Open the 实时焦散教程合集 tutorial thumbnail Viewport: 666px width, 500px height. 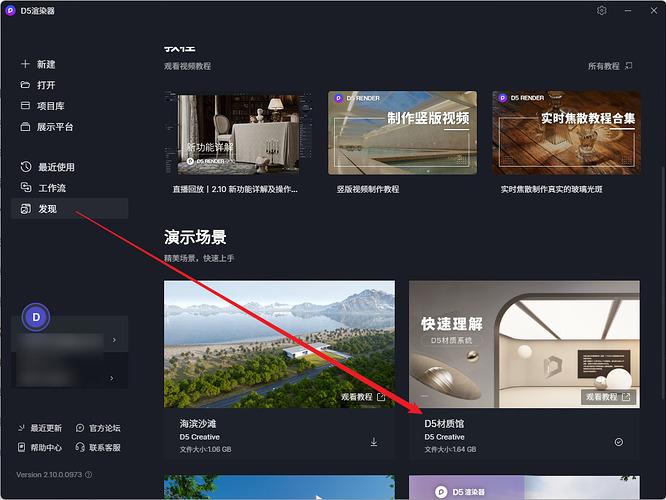pos(566,133)
